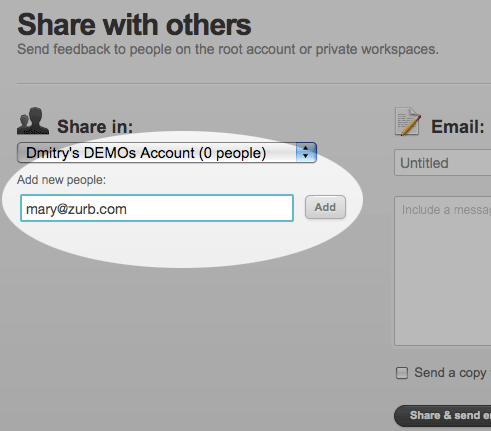Click the blue up-down arrows on account selector
Screen dimensions: 491x431
click(x=306, y=153)
